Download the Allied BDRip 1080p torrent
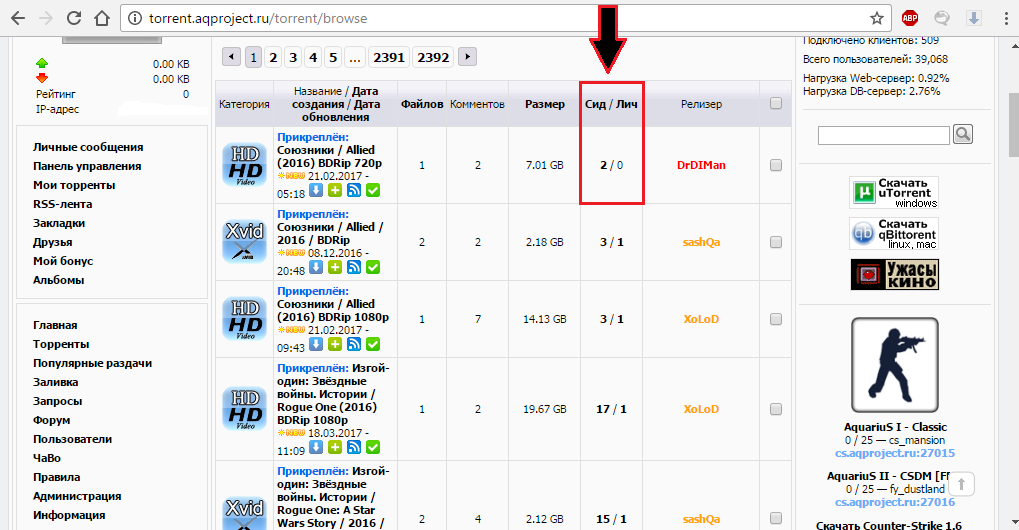The height and width of the screenshot is (530, 1019). pos(316,344)
